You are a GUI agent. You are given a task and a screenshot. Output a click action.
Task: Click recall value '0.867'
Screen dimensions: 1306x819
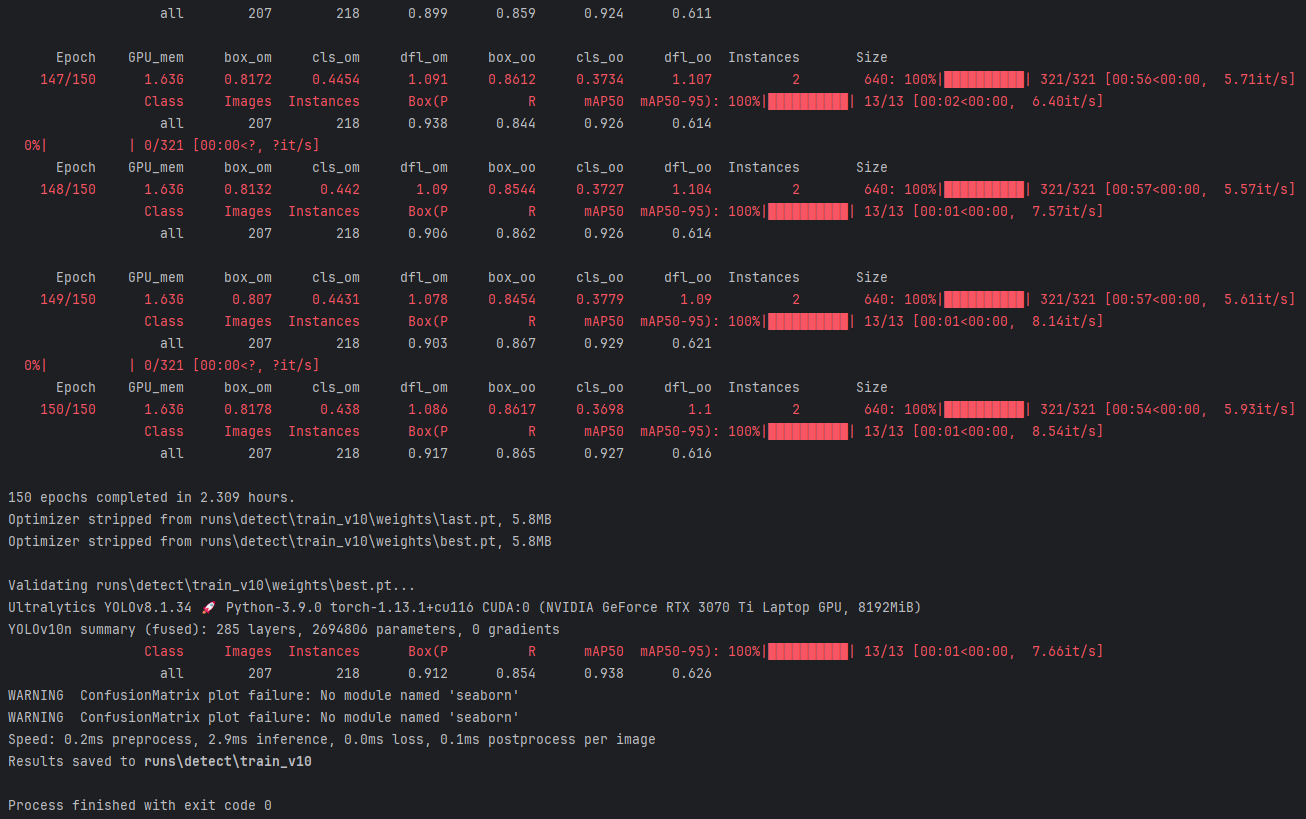pos(516,343)
